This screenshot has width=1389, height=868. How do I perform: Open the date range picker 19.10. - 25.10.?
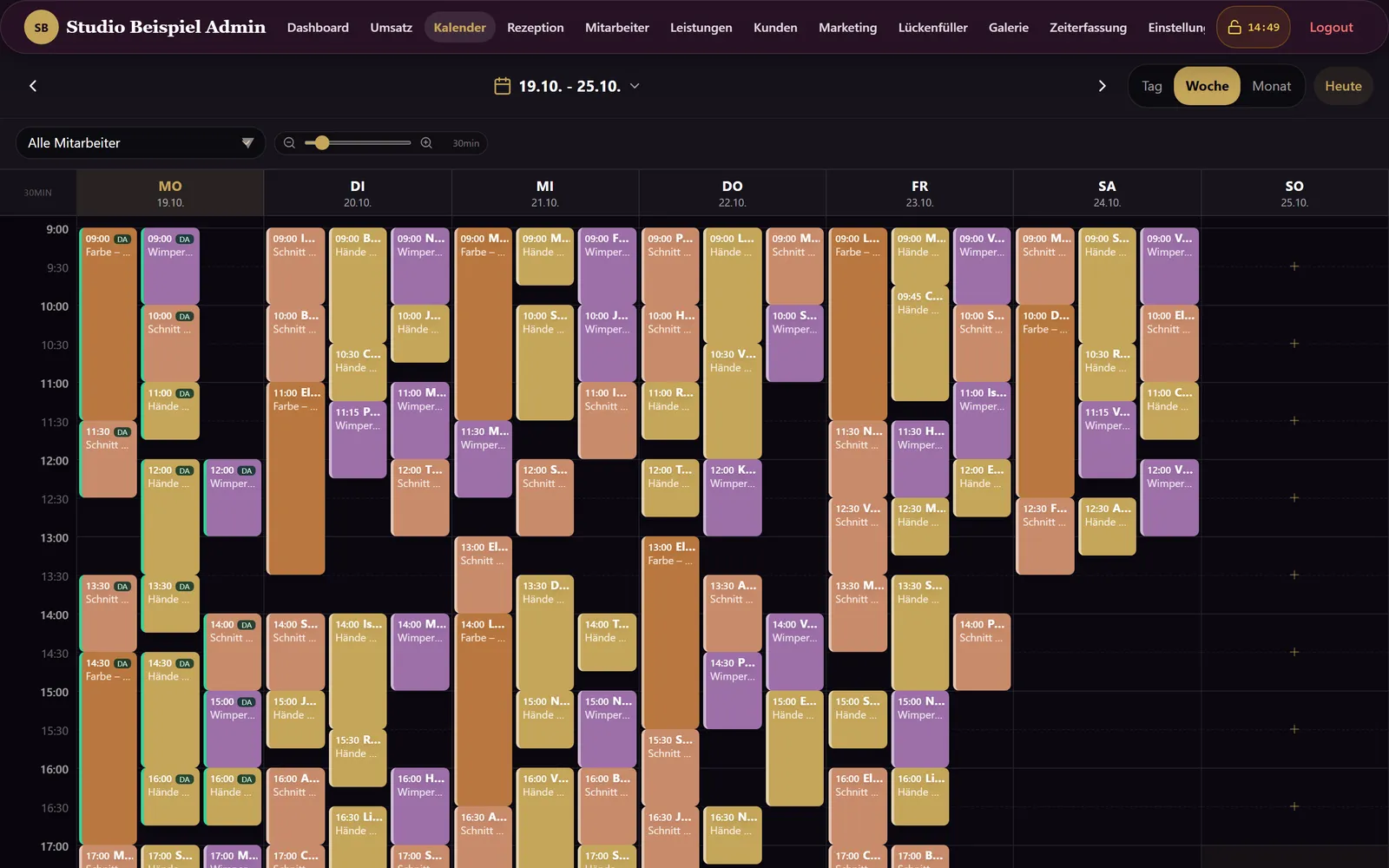point(568,86)
